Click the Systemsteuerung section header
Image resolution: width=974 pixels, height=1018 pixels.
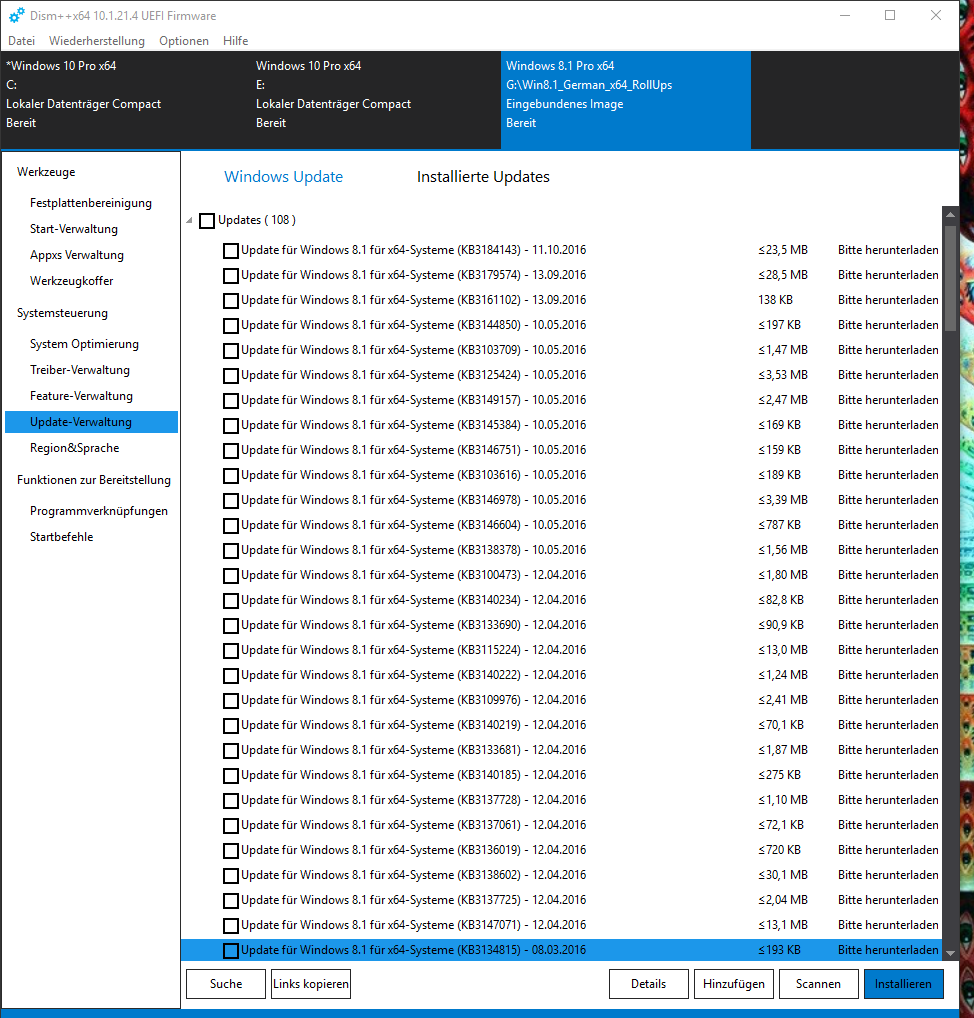coord(62,313)
